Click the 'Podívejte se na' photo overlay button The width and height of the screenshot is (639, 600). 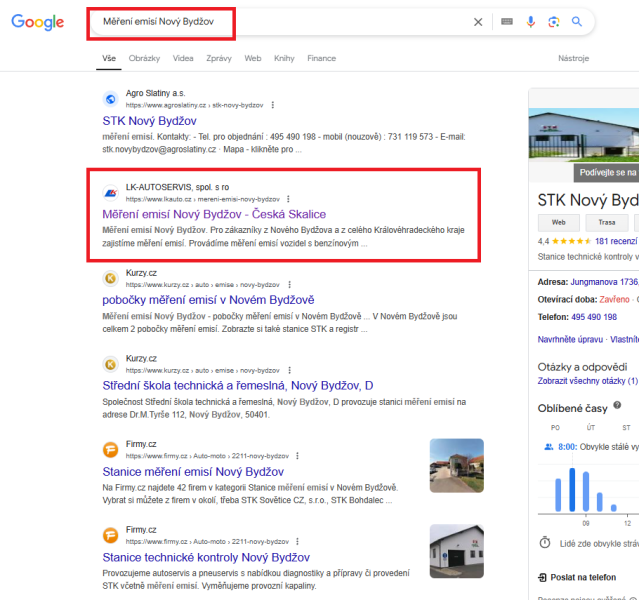[x=606, y=172]
